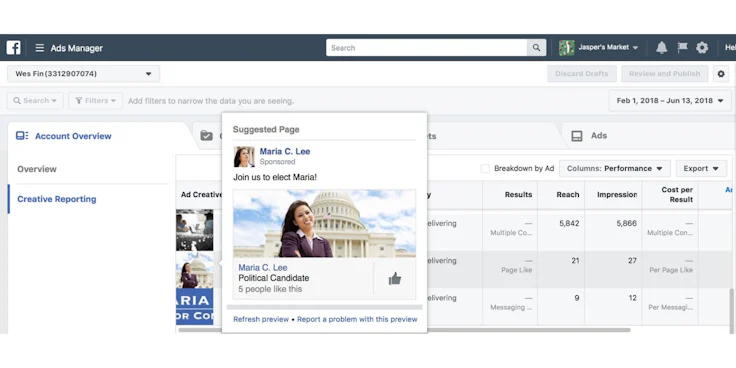This screenshot has width=736, height=368.
Task: Open the notifications bell
Action: click(x=661, y=47)
